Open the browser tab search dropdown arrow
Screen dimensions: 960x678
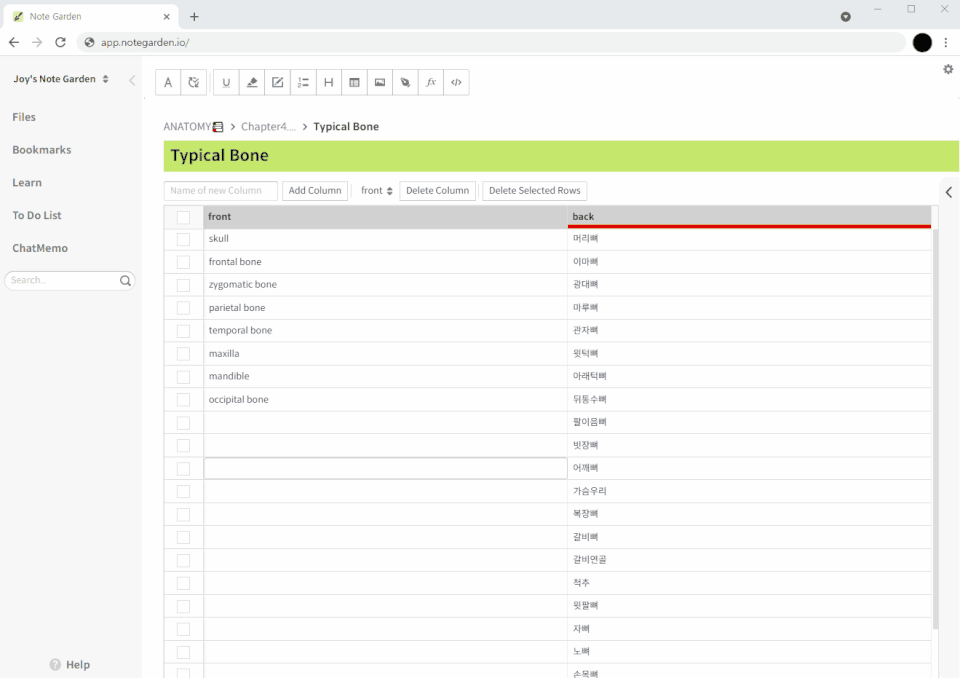[x=846, y=17]
